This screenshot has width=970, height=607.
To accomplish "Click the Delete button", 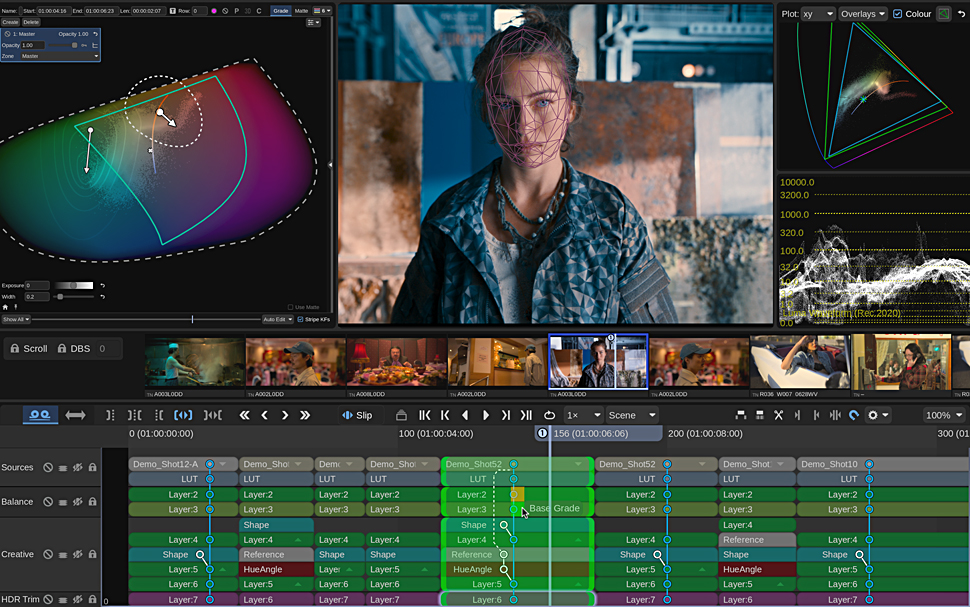I will [x=31, y=21].
